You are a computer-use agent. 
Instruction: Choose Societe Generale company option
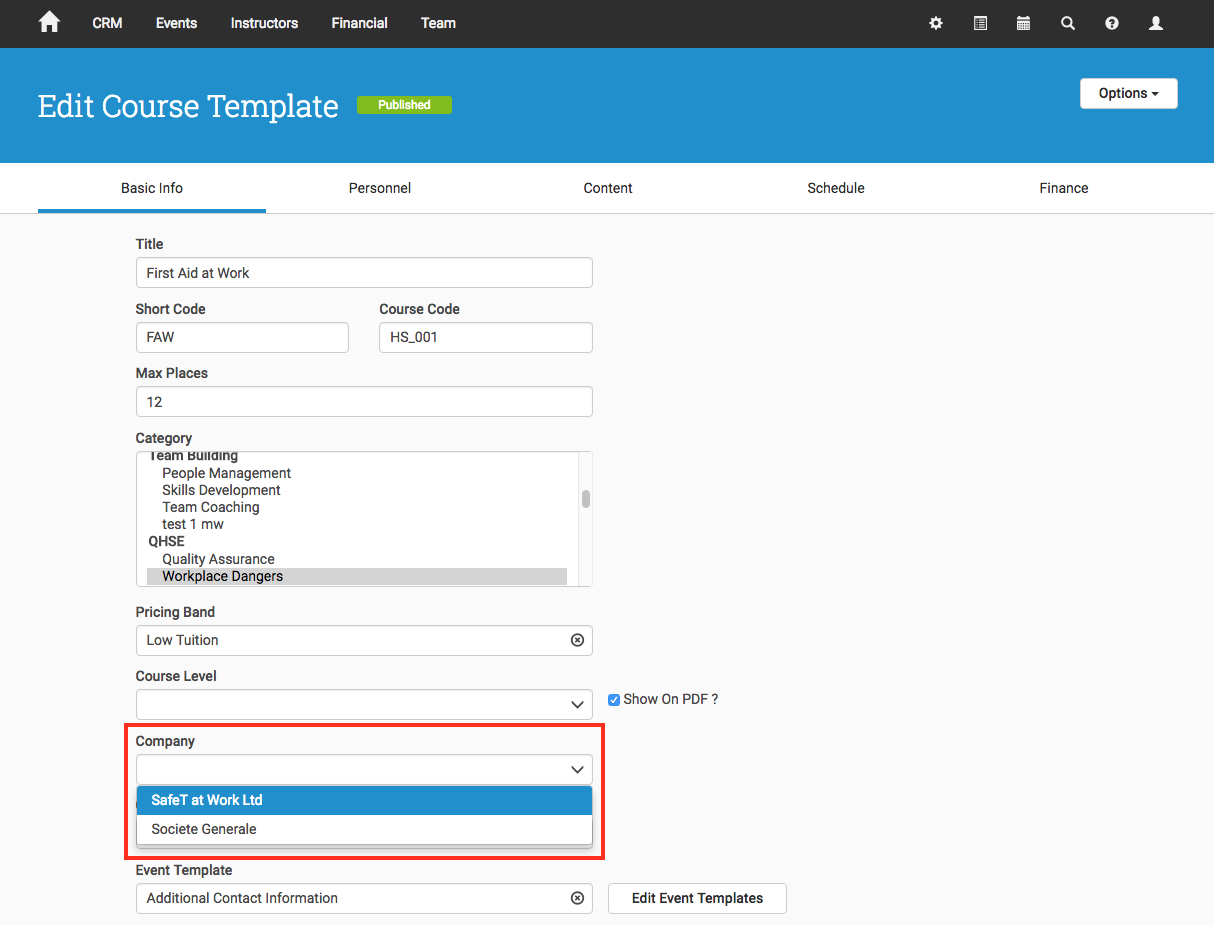tap(364, 829)
